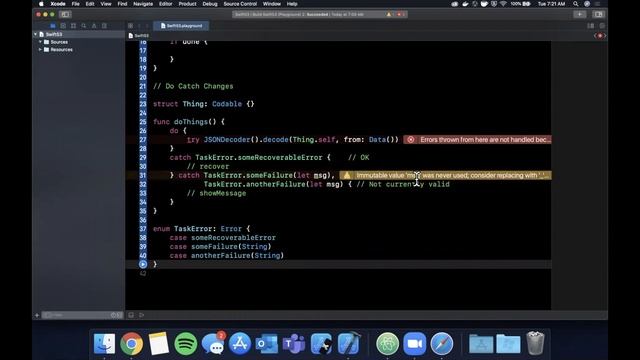The width and height of the screenshot is (640, 360).
Task: Click the struct Thing: Codable line
Action: (204, 104)
